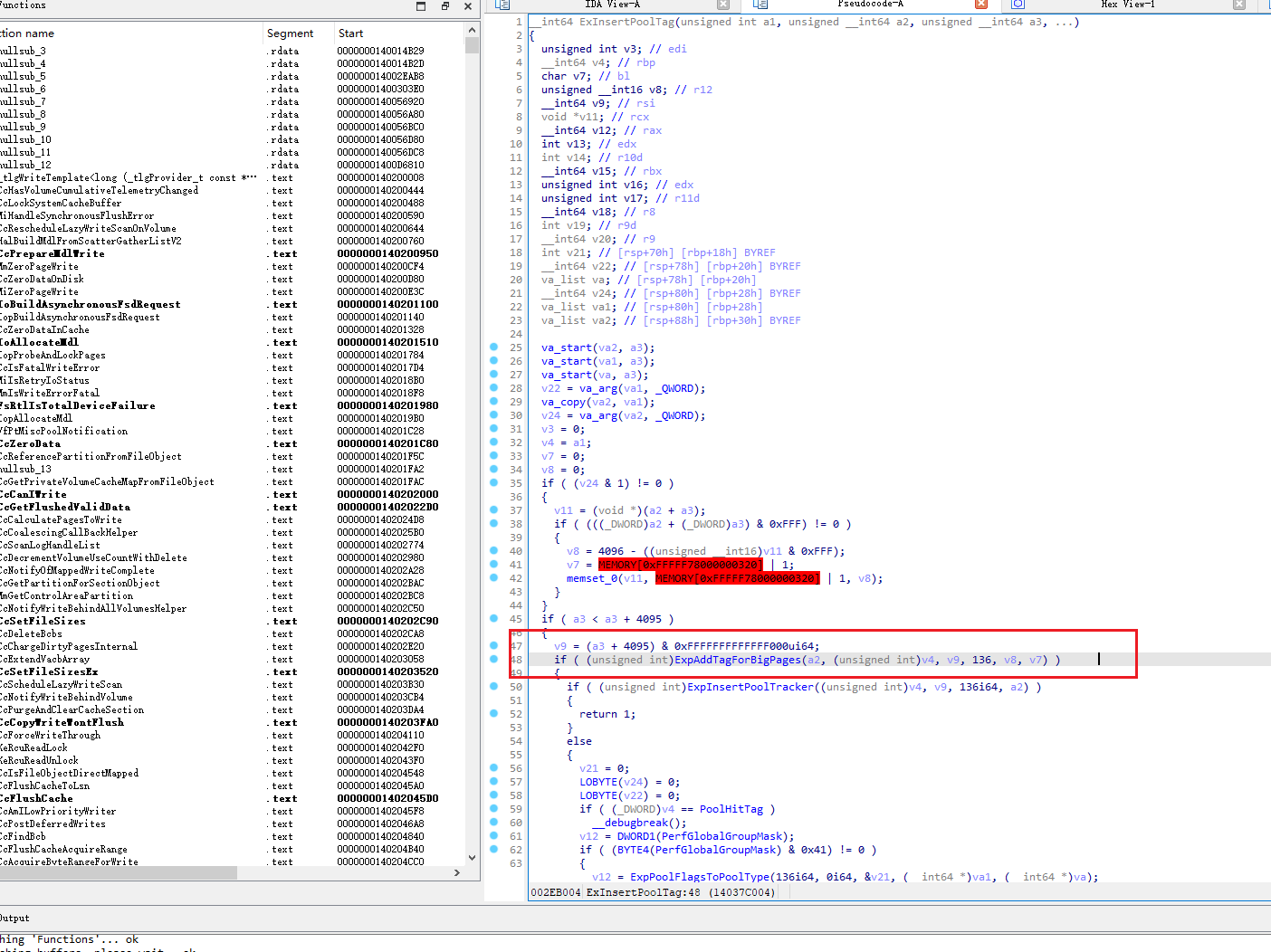This screenshot has width=1271, height=952.
Task: Close the Pseudocode-A tab
Action: pyautogui.click(x=981, y=5)
